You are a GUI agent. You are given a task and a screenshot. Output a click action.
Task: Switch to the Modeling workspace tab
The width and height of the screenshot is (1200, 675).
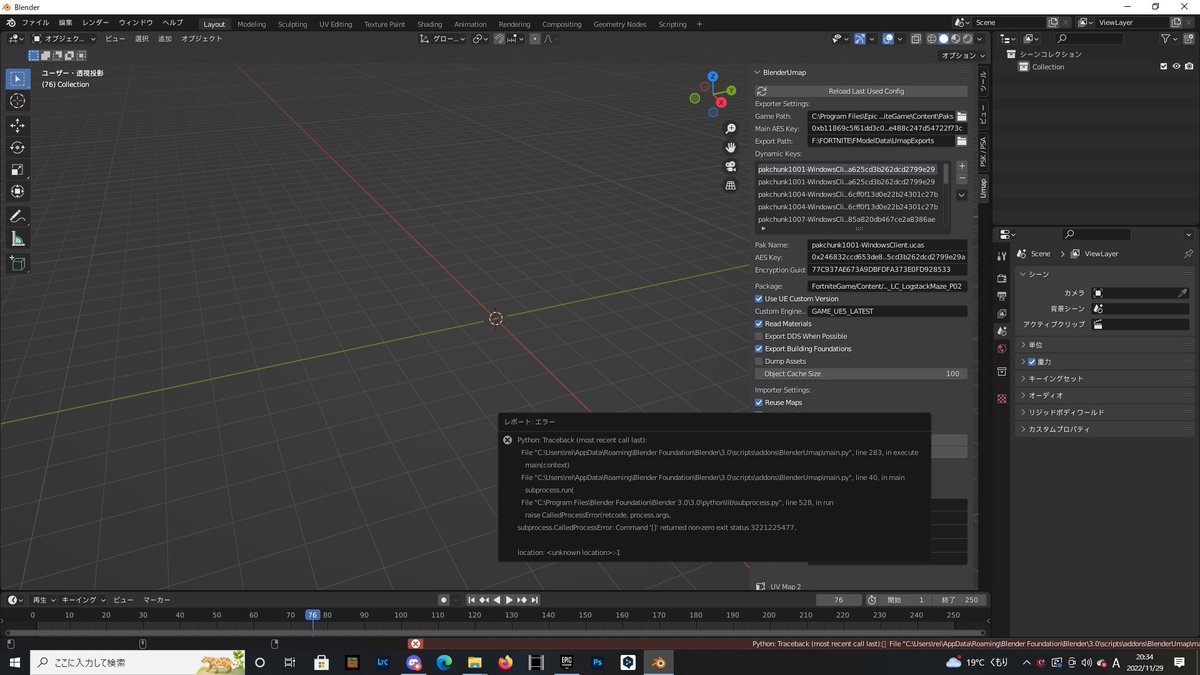coord(252,24)
